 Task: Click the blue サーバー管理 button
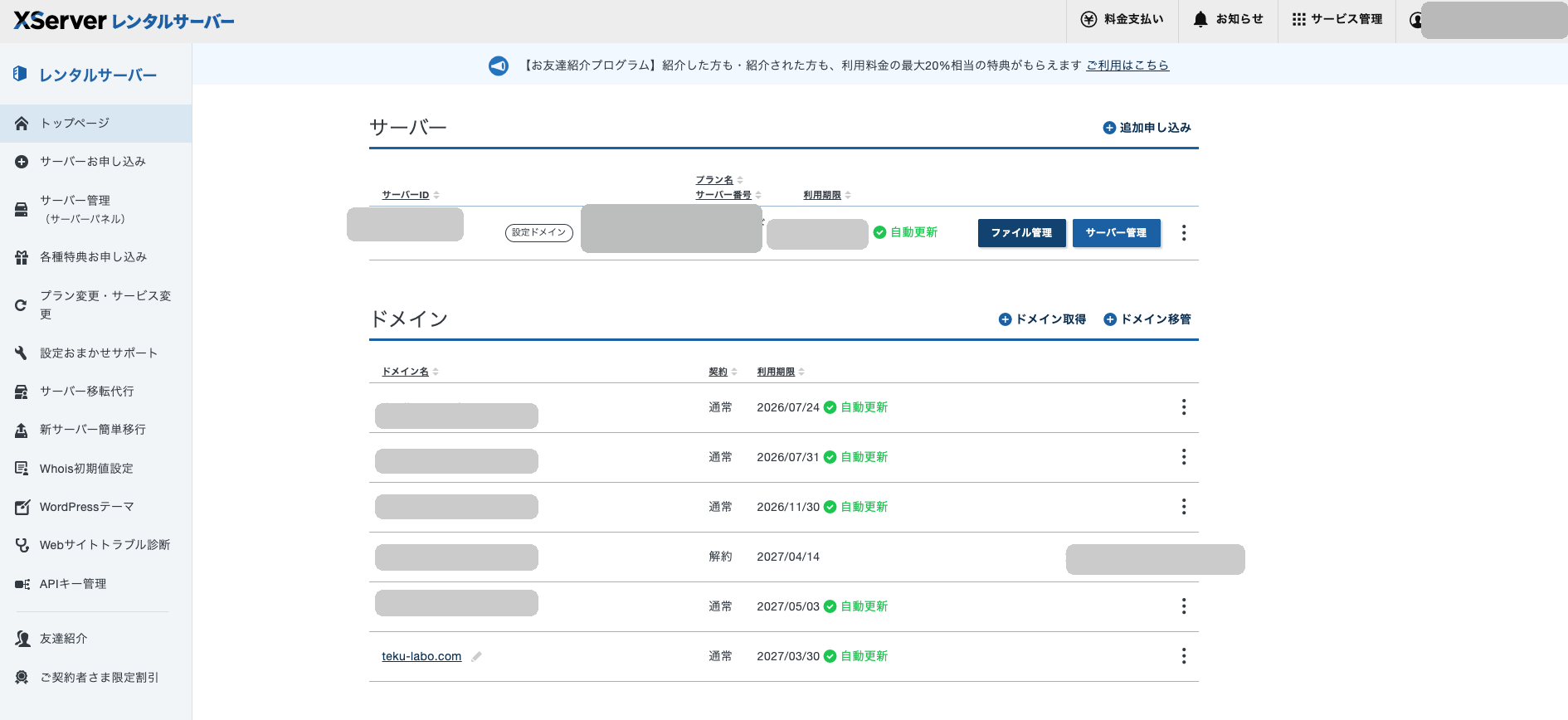pos(1117,233)
